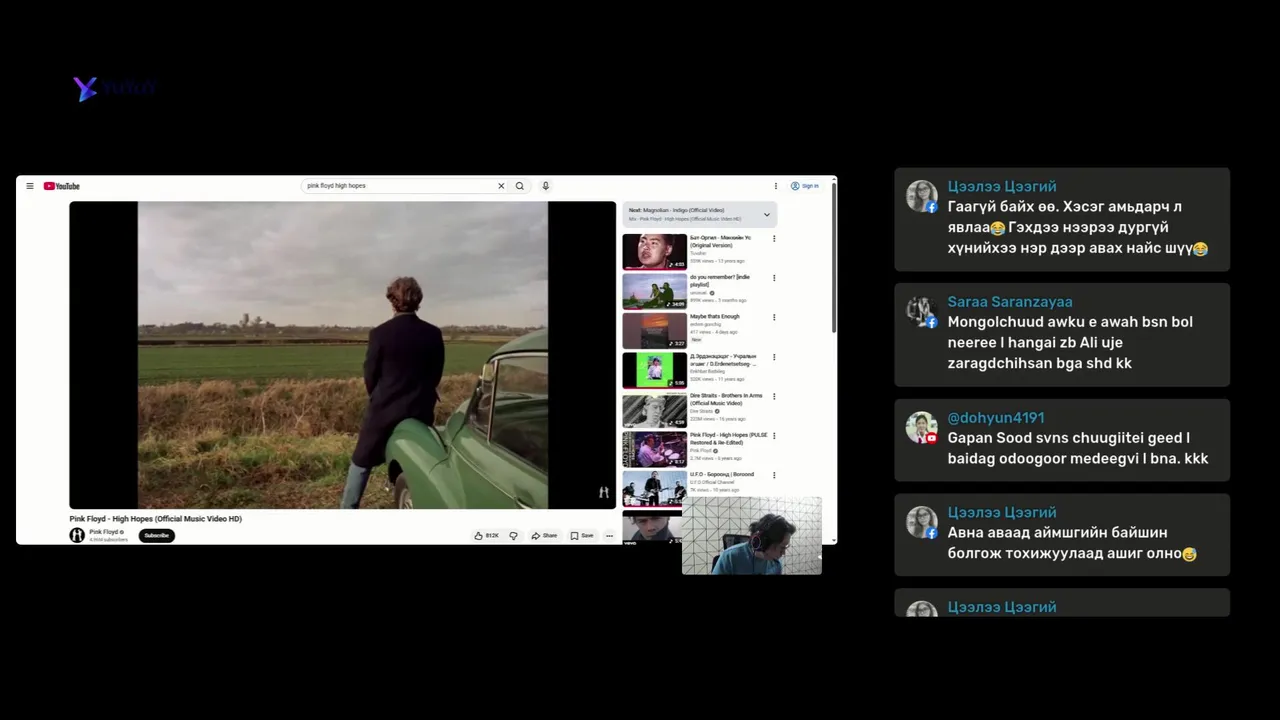This screenshot has height=720, width=1280.
Task: Open options for Д.Эрдэнэцэцэг video
Action: [x=774, y=357]
